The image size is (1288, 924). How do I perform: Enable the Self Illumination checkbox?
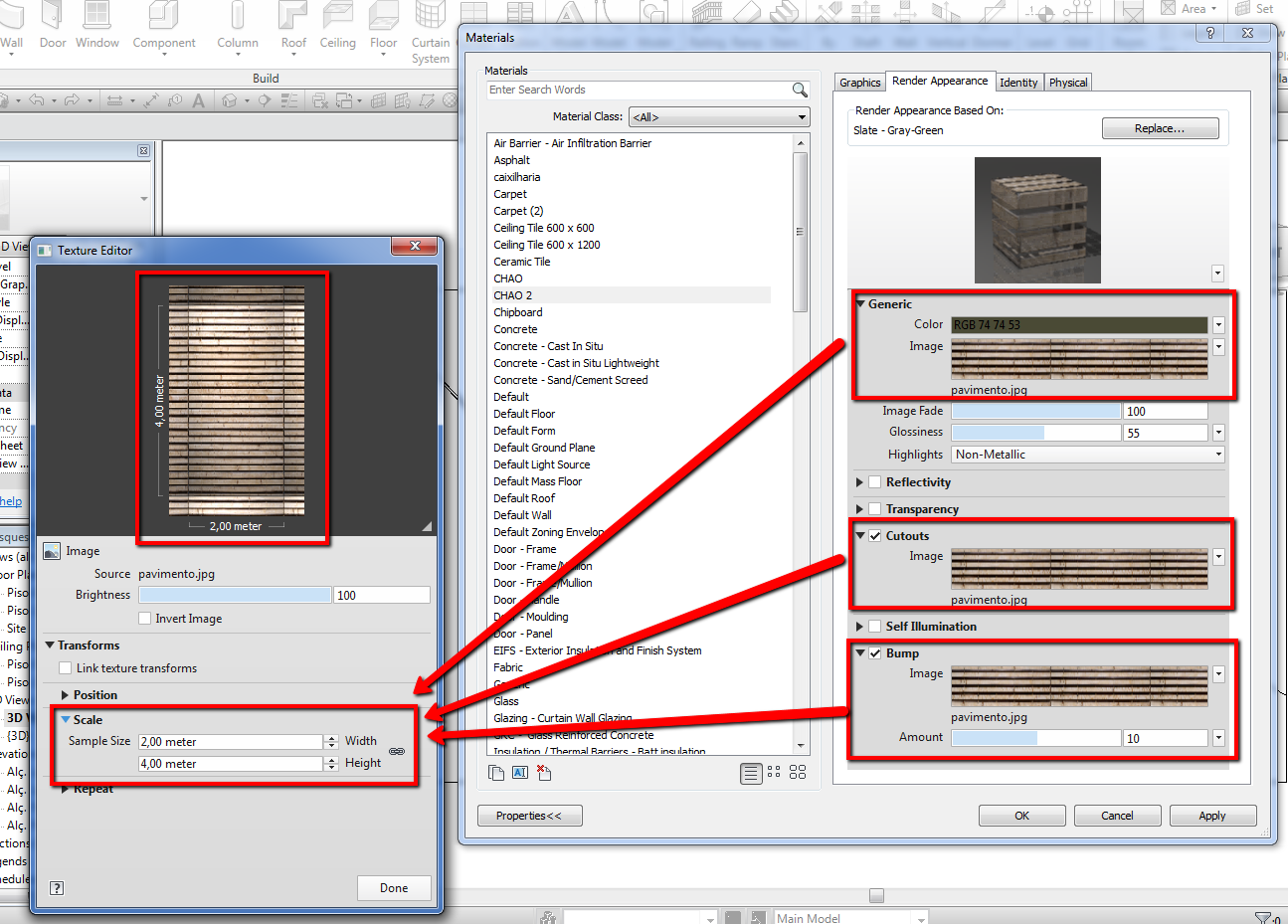click(875, 627)
